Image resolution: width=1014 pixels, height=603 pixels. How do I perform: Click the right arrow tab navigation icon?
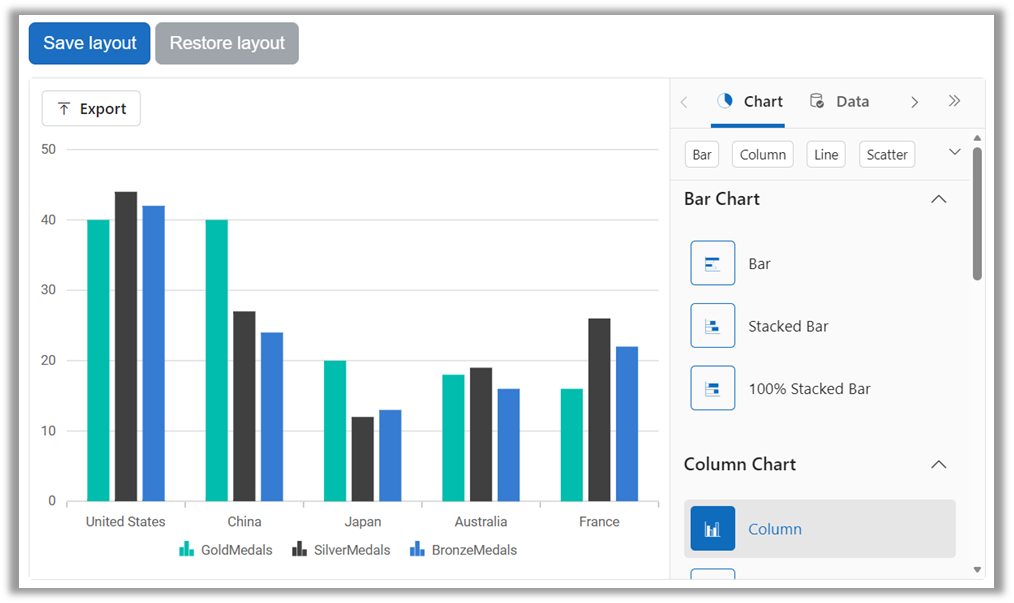[x=914, y=102]
